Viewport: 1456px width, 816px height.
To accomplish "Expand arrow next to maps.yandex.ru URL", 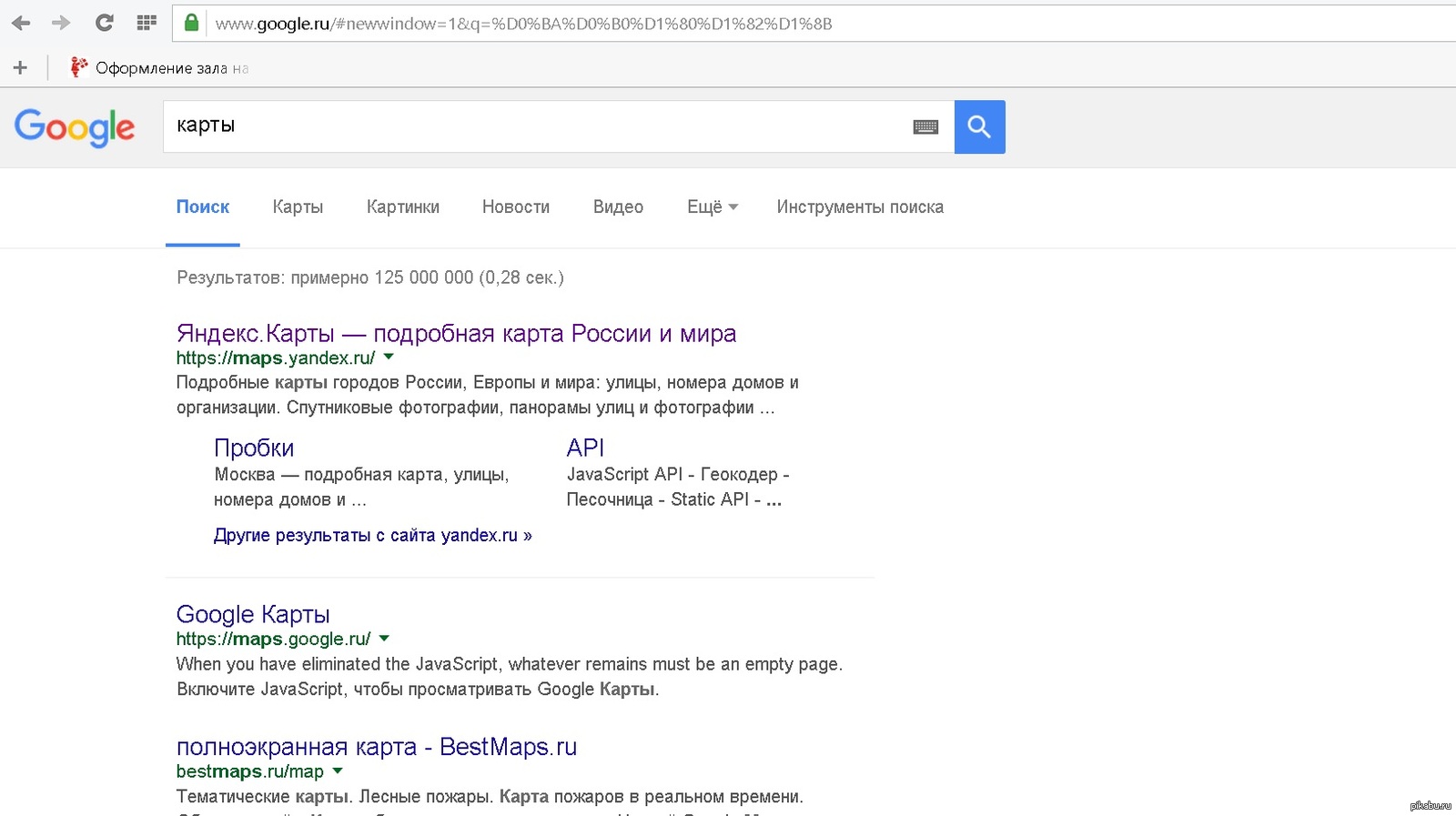I will tap(389, 358).
